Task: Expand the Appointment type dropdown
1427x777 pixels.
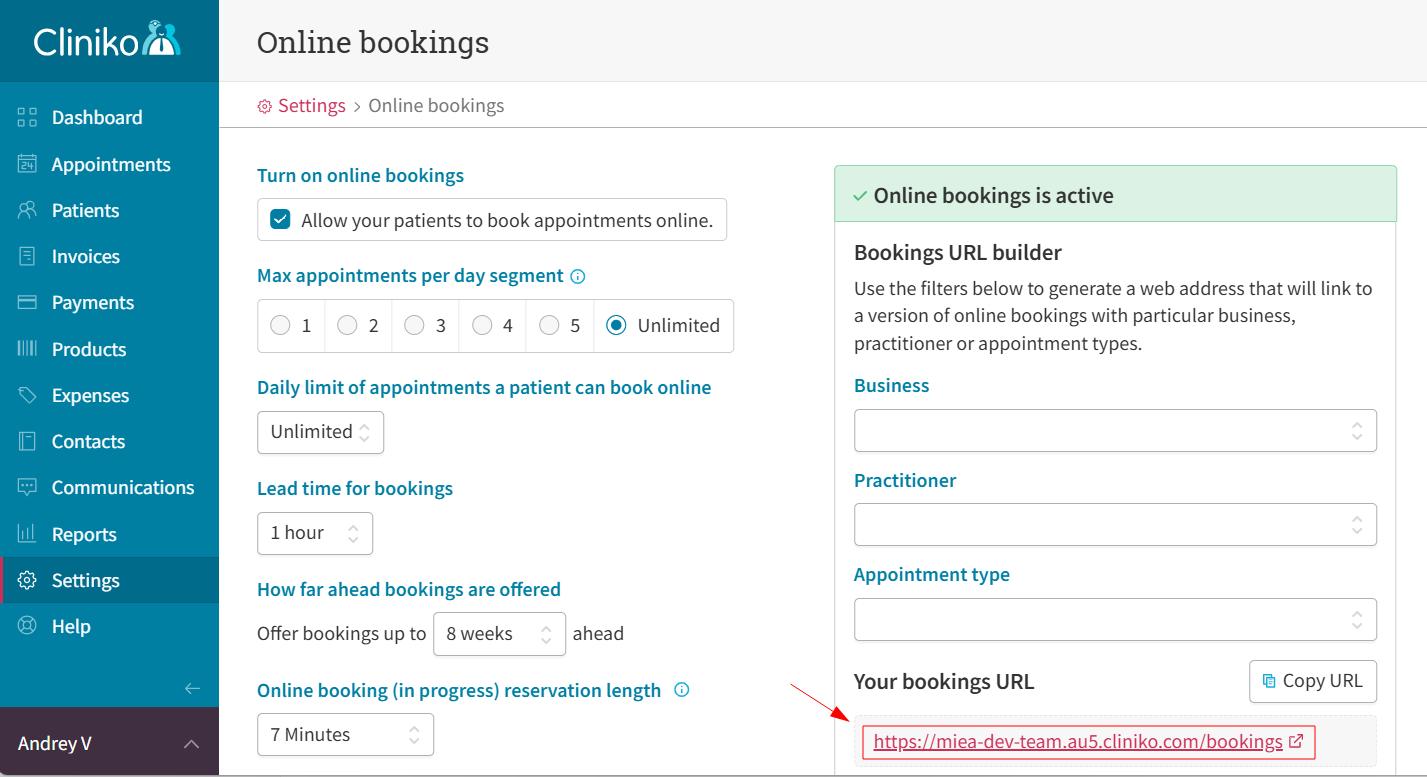Action: [x=1115, y=619]
